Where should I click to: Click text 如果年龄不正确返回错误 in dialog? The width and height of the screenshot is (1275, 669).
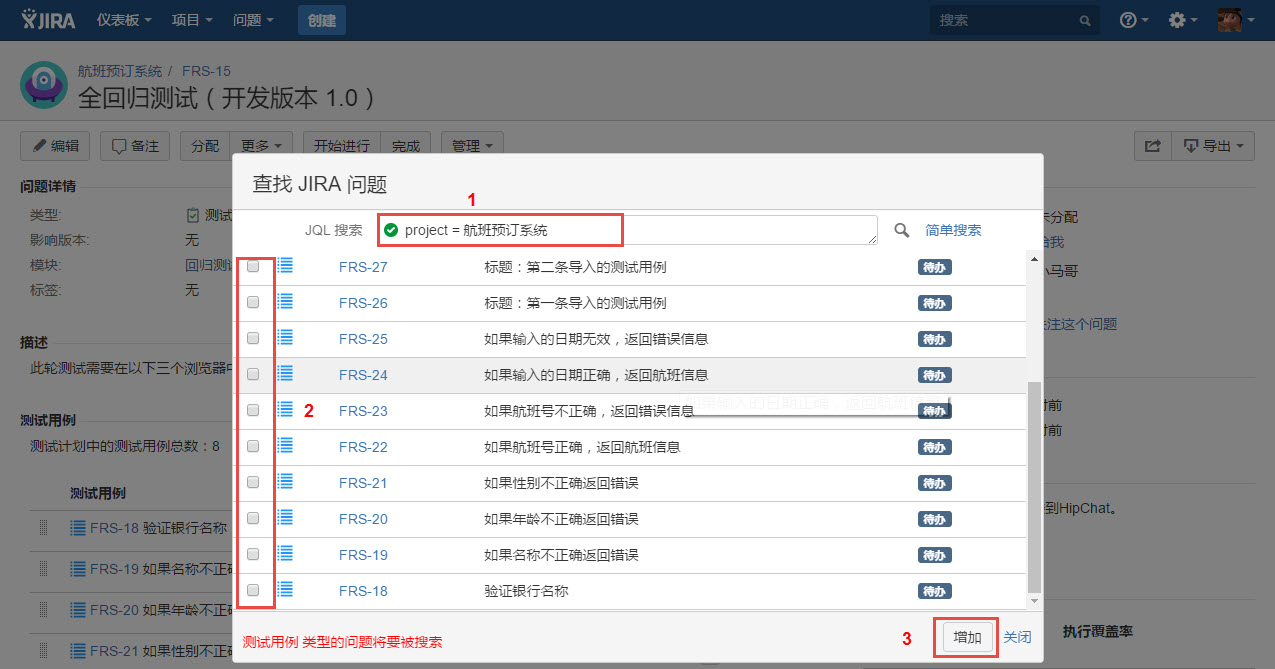[x=561, y=519]
